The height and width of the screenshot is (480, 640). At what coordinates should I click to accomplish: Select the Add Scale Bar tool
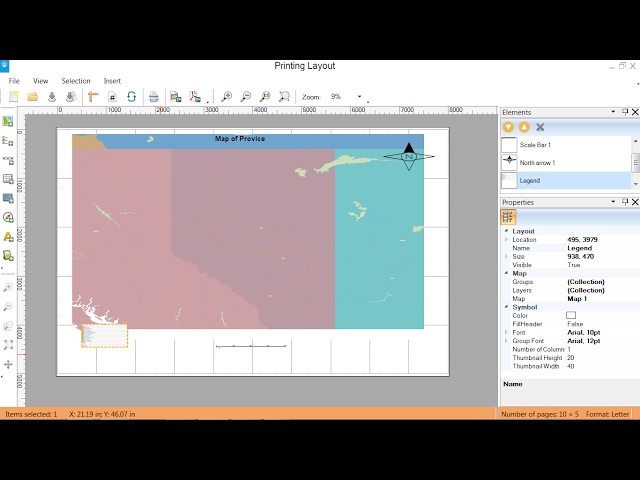click(x=8, y=160)
